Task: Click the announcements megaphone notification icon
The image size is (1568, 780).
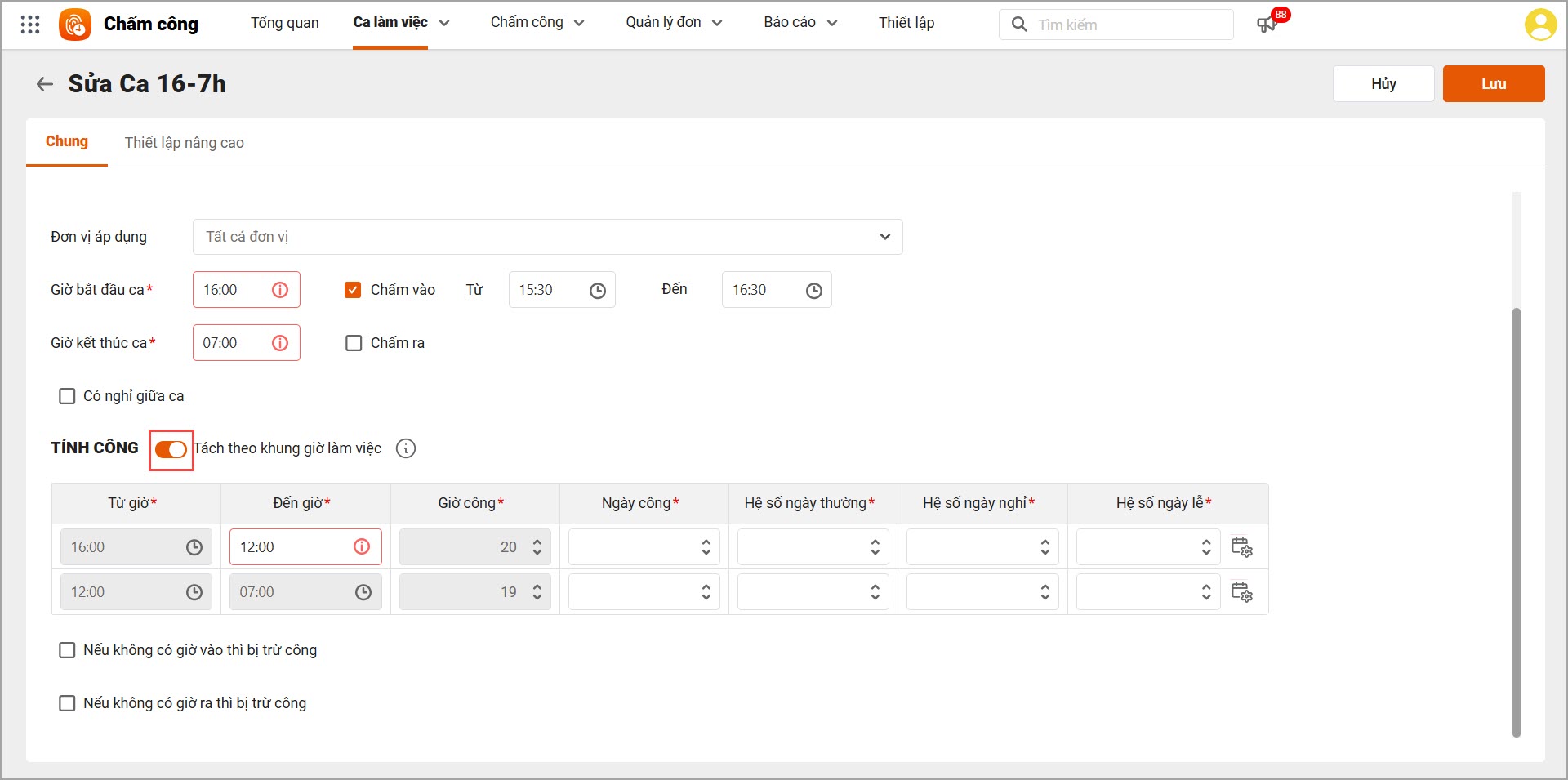Action: pos(1267,25)
